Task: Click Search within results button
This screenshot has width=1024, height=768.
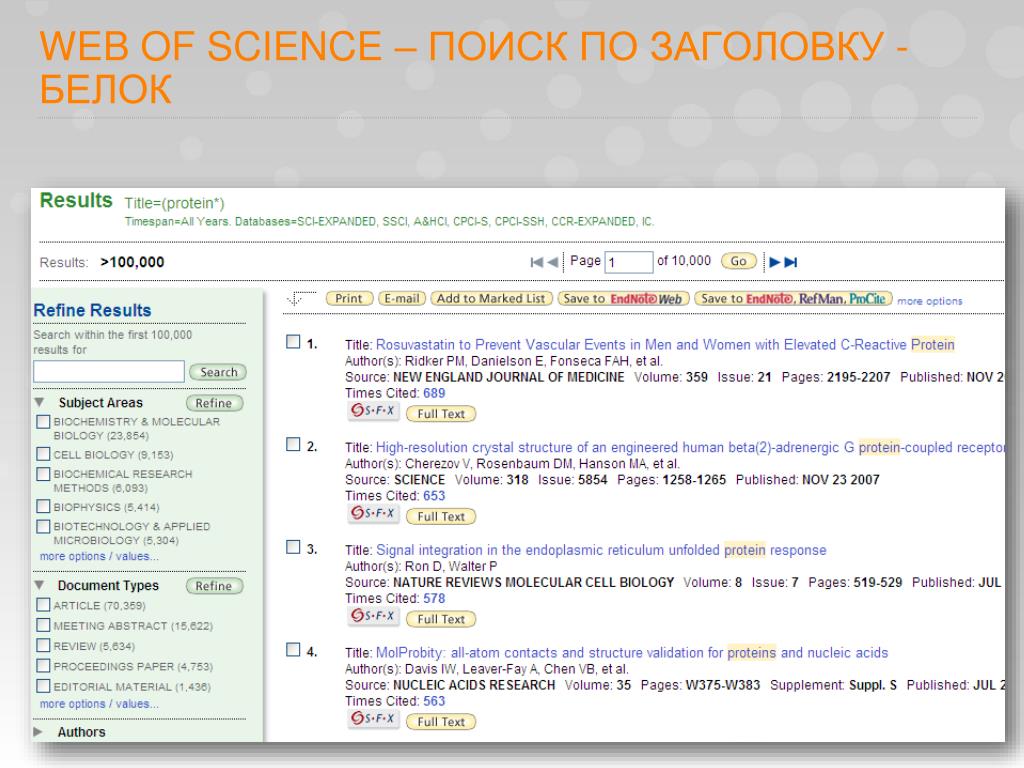Action: pyautogui.click(x=218, y=372)
